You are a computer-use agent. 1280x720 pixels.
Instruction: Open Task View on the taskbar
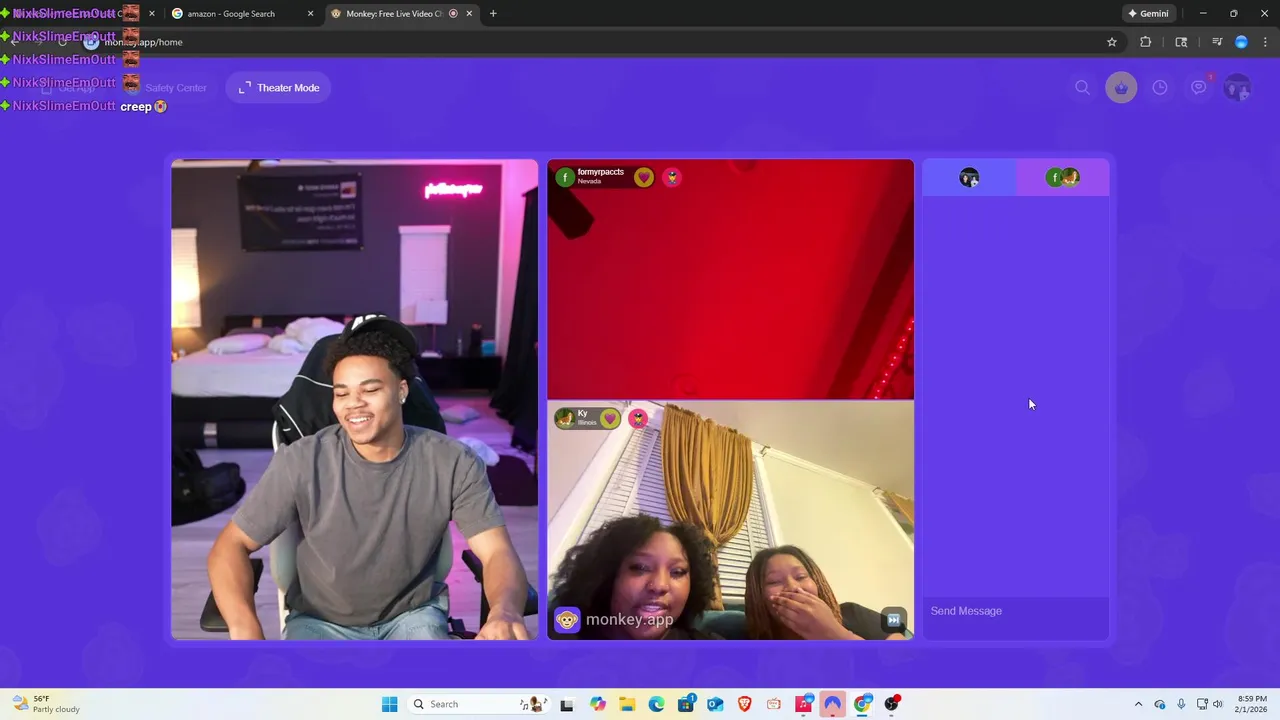(567, 704)
